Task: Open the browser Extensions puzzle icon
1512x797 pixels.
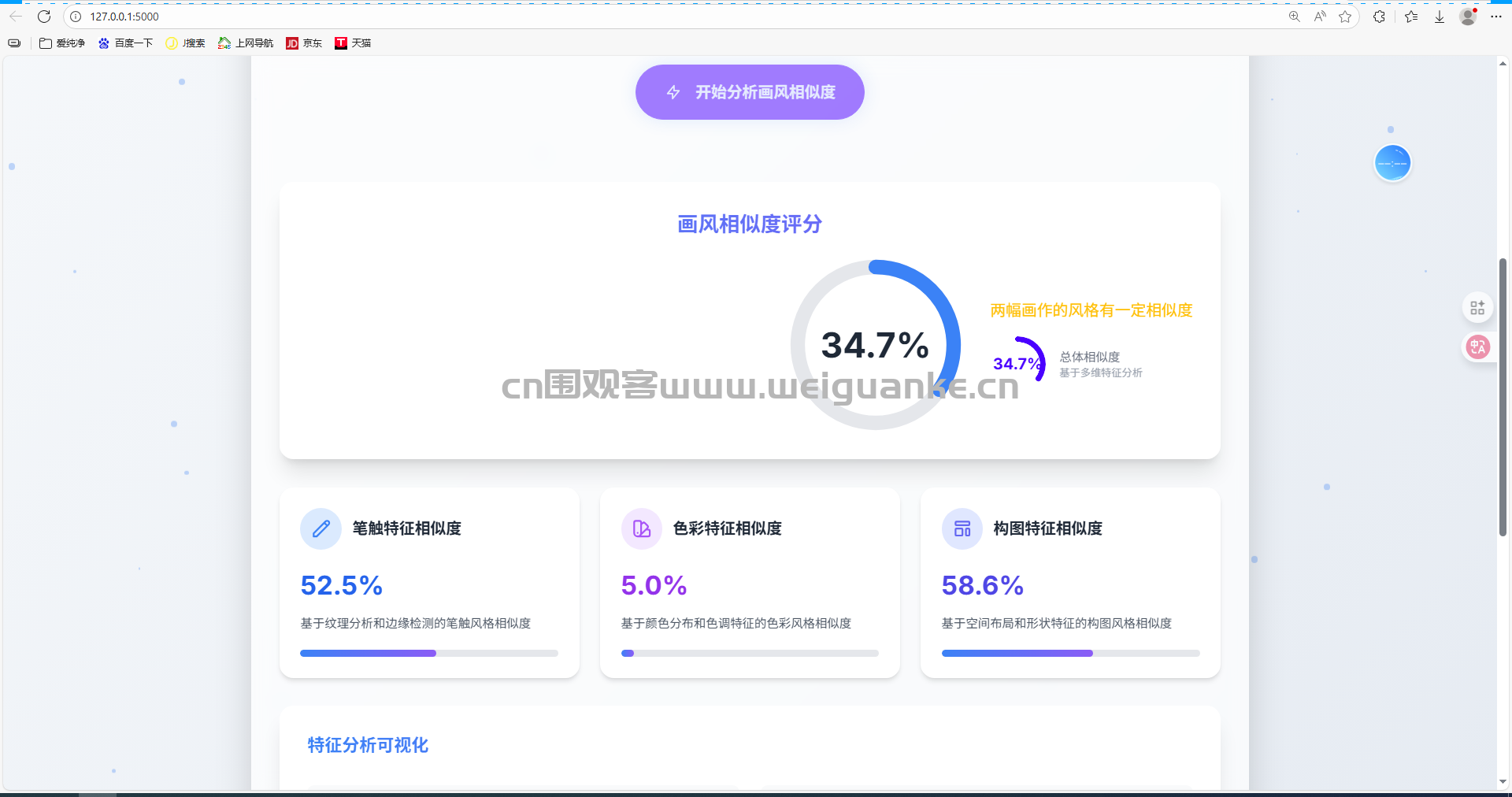Action: point(1379,17)
